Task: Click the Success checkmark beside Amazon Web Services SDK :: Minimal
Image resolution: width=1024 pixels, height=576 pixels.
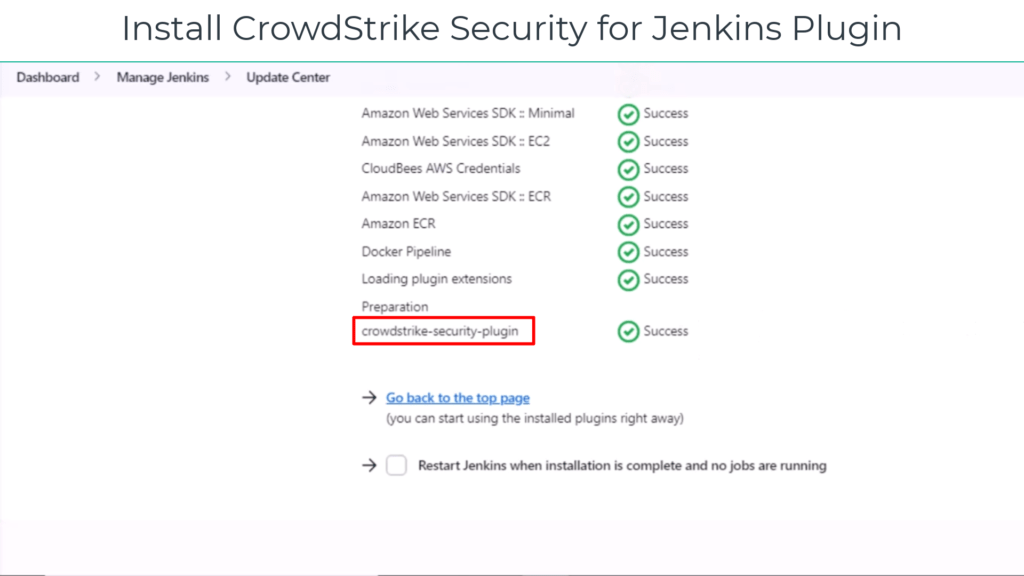Action: (628, 113)
